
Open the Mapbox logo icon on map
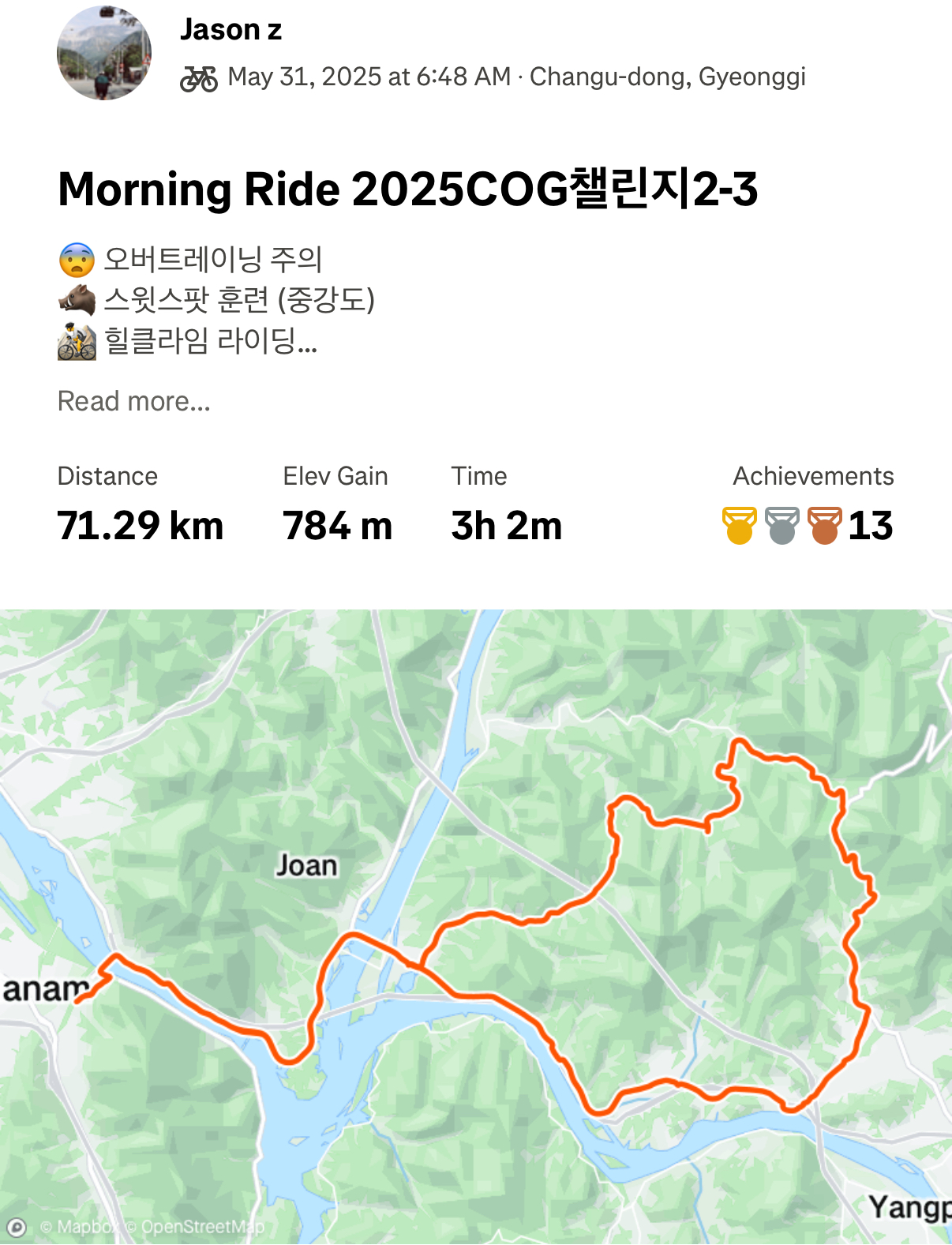tap(16, 1227)
